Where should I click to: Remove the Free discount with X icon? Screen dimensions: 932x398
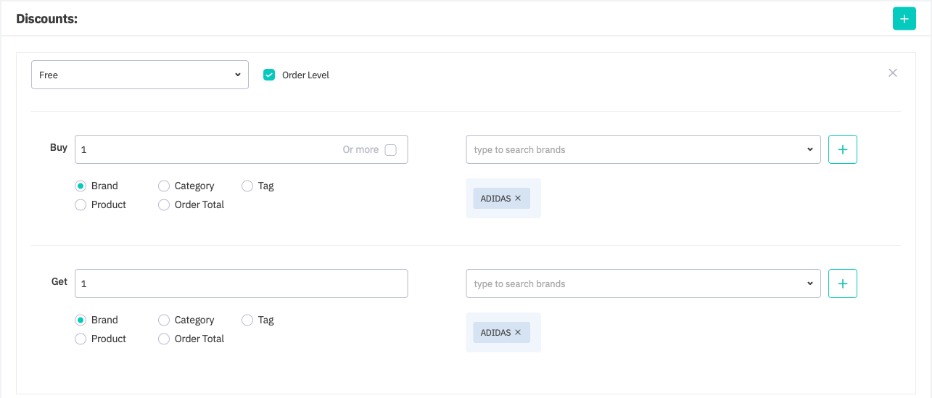click(893, 73)
